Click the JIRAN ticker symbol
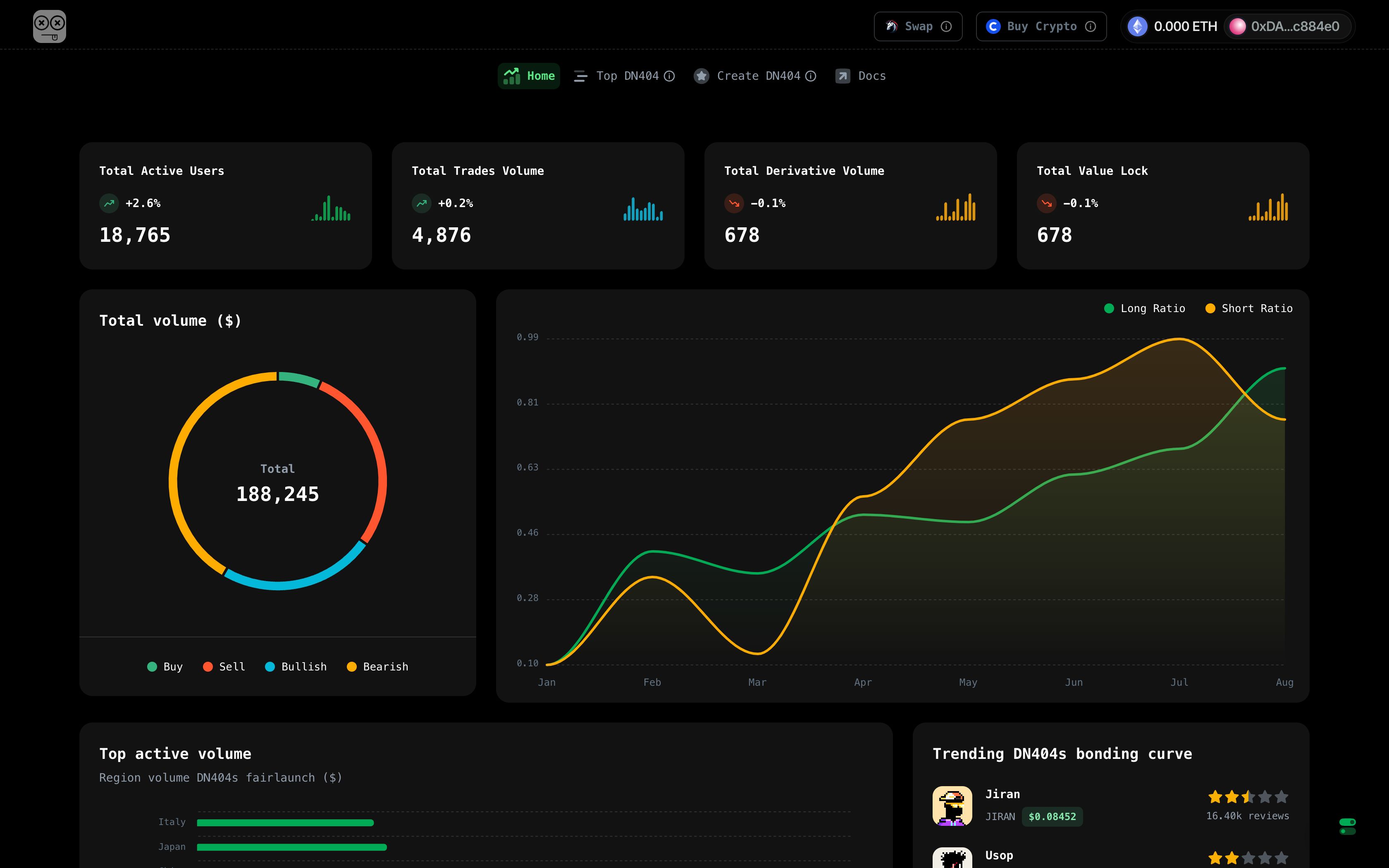Image resolution: width=1389 pixels, height=868 pixels. click(x=1000, y=816)
